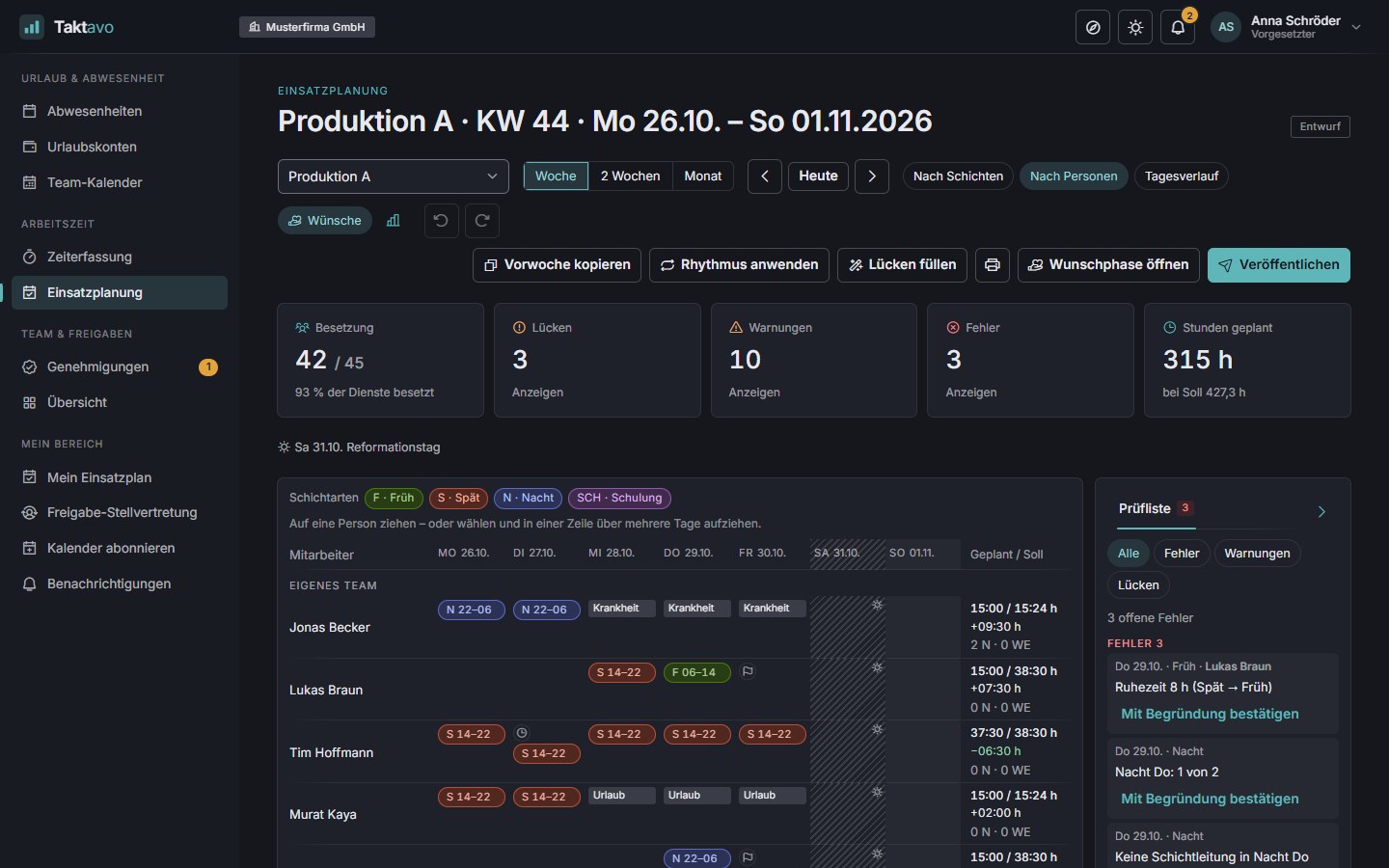Click flag icon in Lukas Braun row

[x=748, y=671]
